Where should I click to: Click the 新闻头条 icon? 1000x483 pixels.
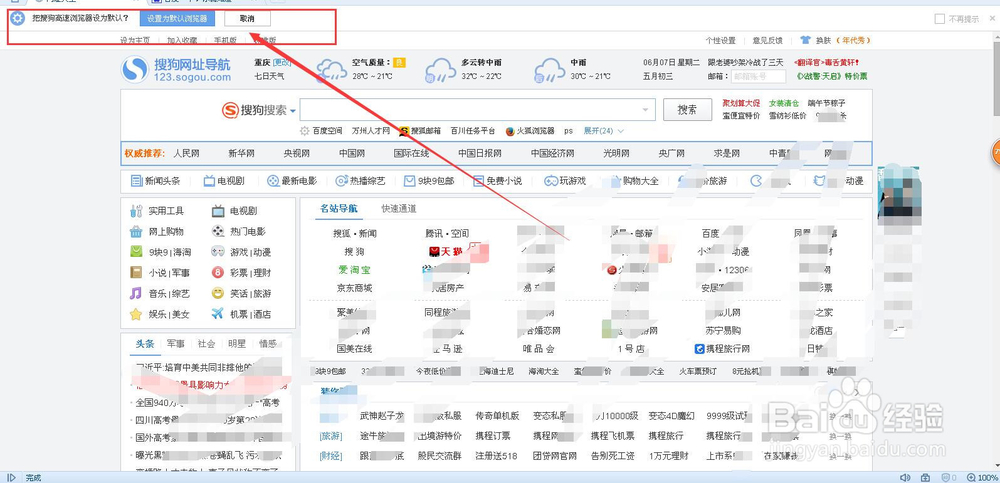pyautogui.click(x=136, y=181)
